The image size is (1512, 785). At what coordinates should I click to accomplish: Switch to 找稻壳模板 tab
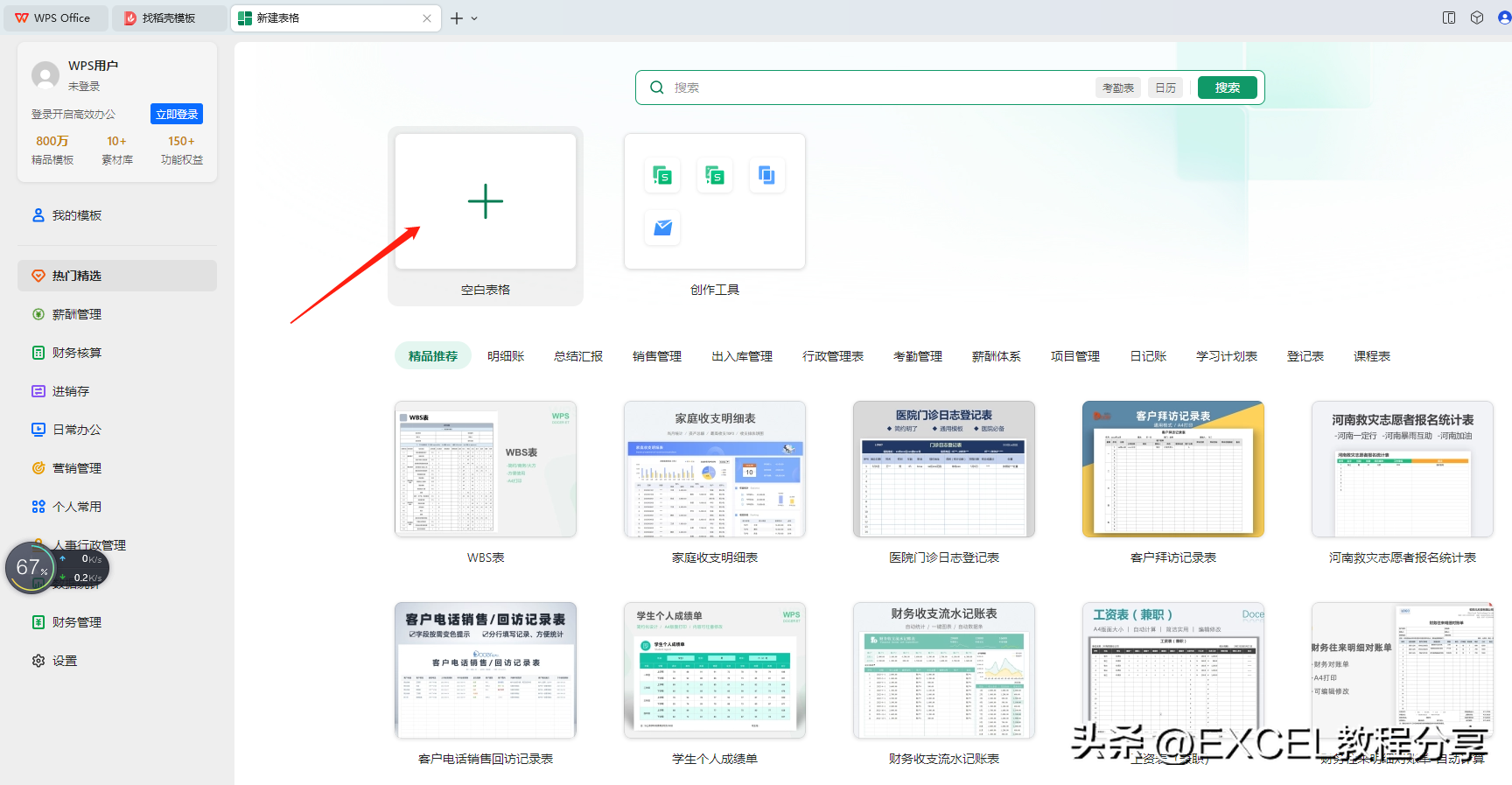point(169,18)
